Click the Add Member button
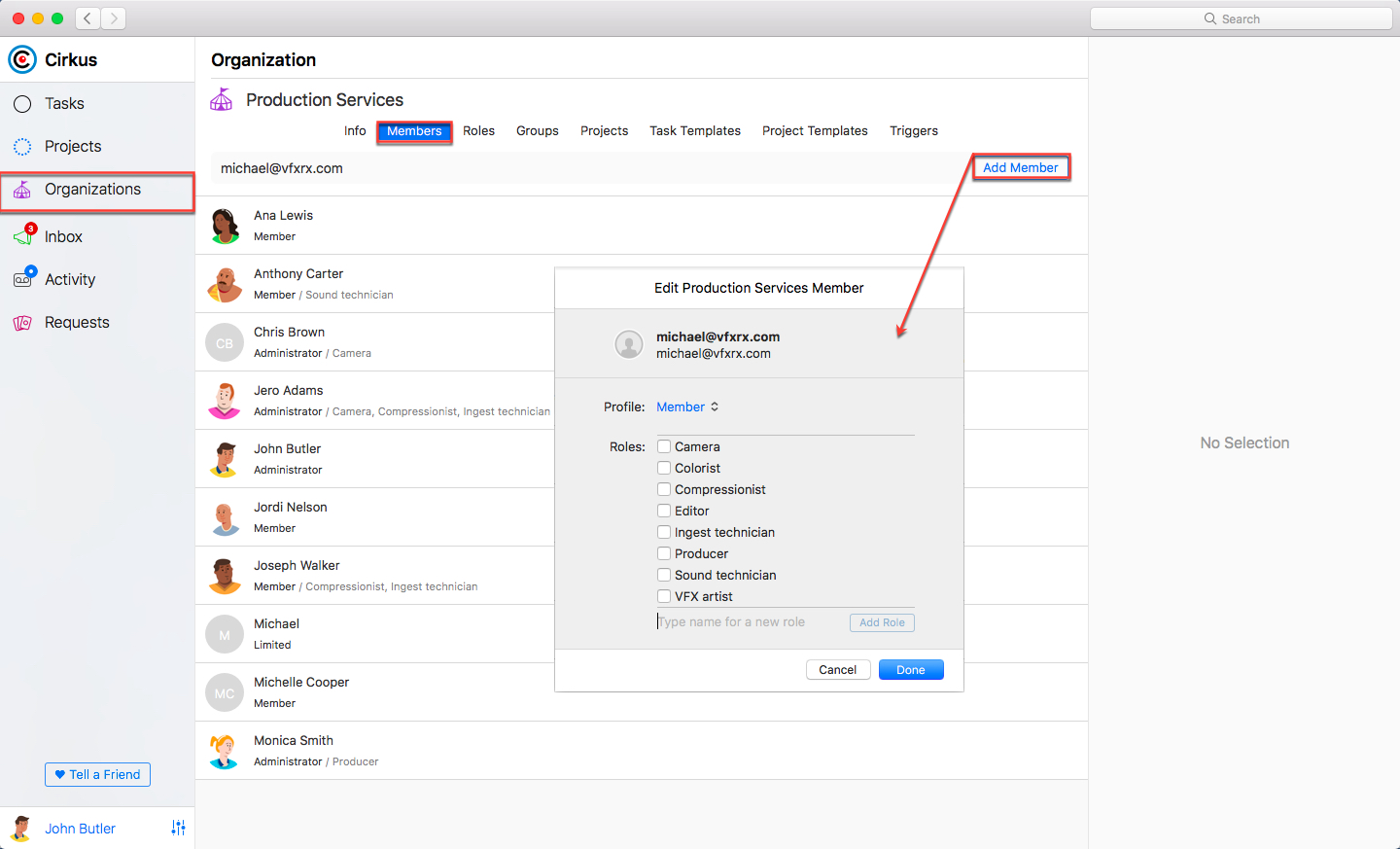The width and height of the screenshot is (1400, 849). 1021,167
